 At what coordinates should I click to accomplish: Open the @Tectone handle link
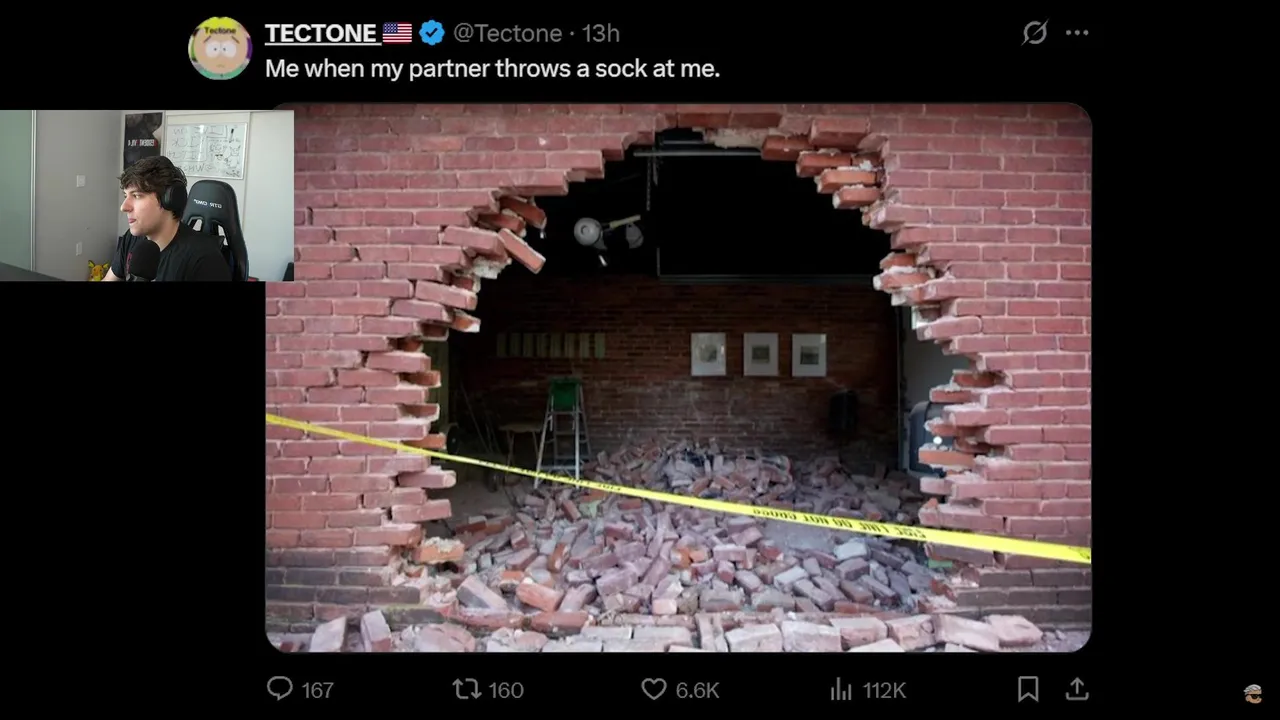pyautogui.click(x=507, y=33)
